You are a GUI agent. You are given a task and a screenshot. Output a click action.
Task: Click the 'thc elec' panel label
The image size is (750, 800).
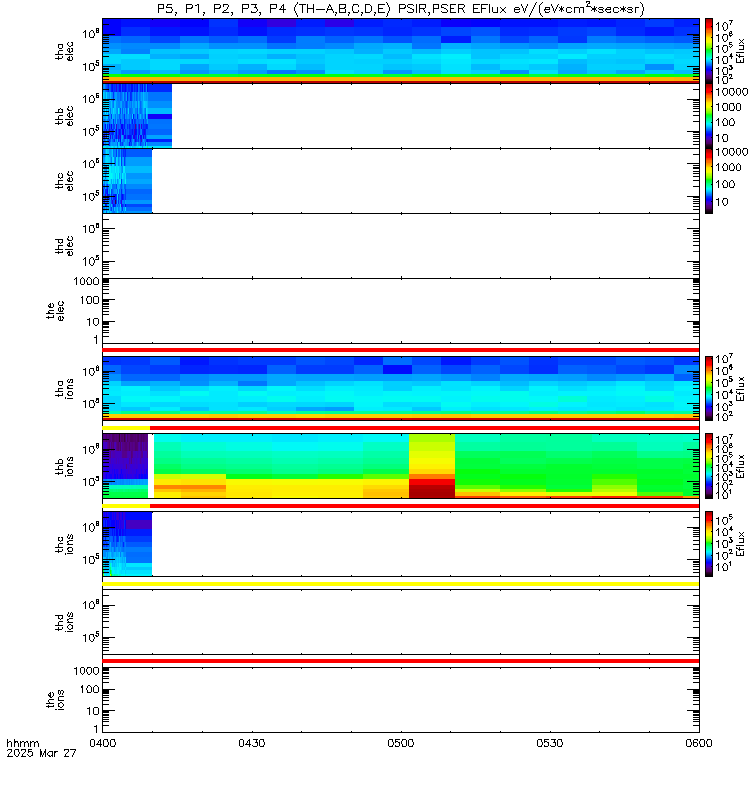click(64, 181)
